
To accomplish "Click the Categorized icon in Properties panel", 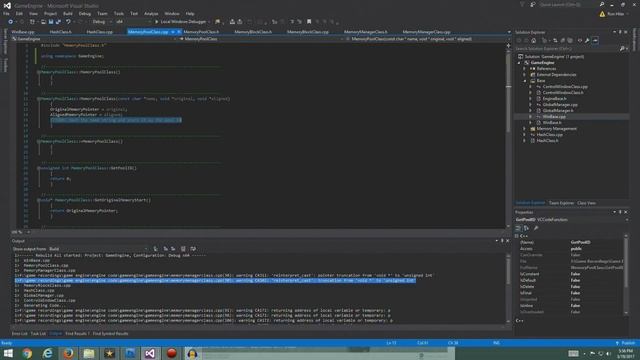I will (x=518, y=228).
